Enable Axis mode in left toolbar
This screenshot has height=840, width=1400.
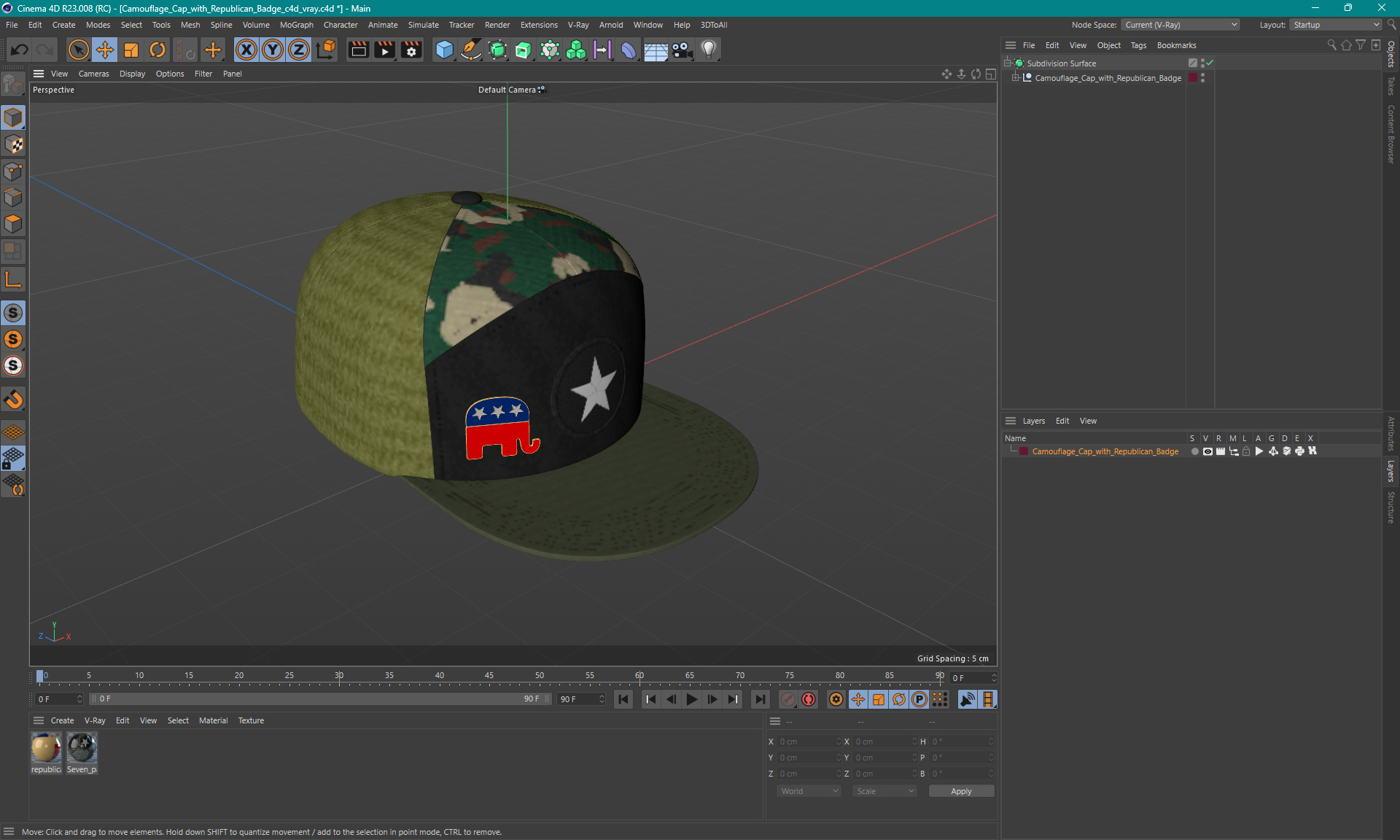coord(13,279)
